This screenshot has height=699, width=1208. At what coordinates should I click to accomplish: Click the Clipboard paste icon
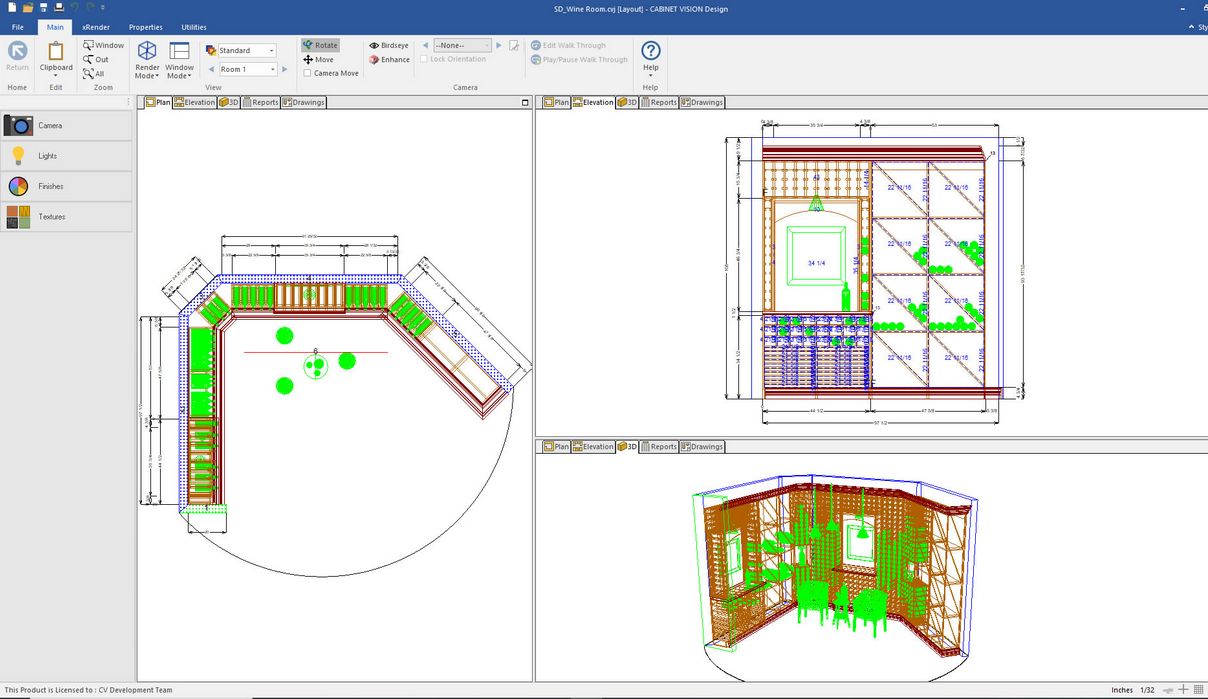click(x=56, y=52)
